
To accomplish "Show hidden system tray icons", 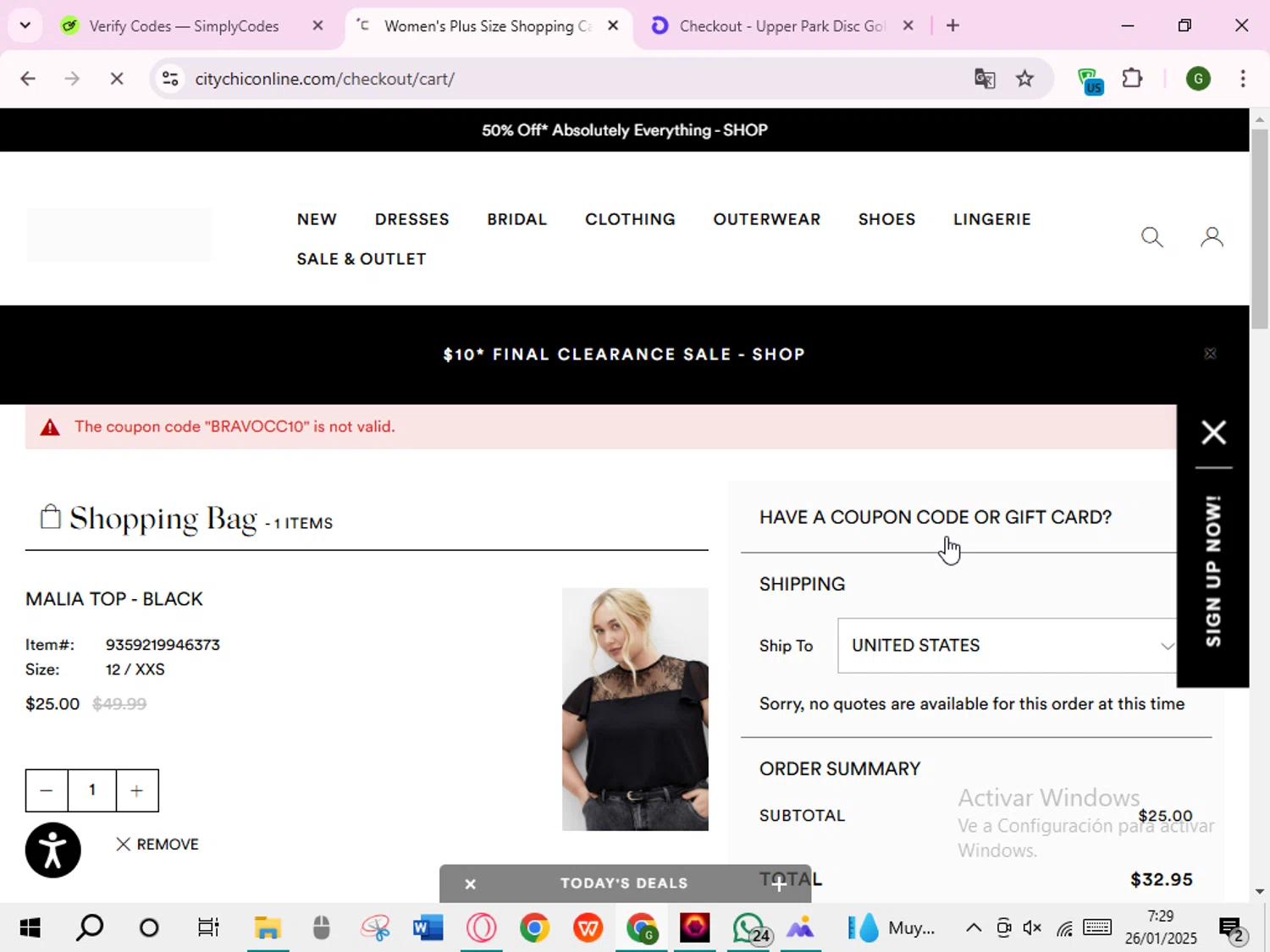I will (x=974, y=928).
